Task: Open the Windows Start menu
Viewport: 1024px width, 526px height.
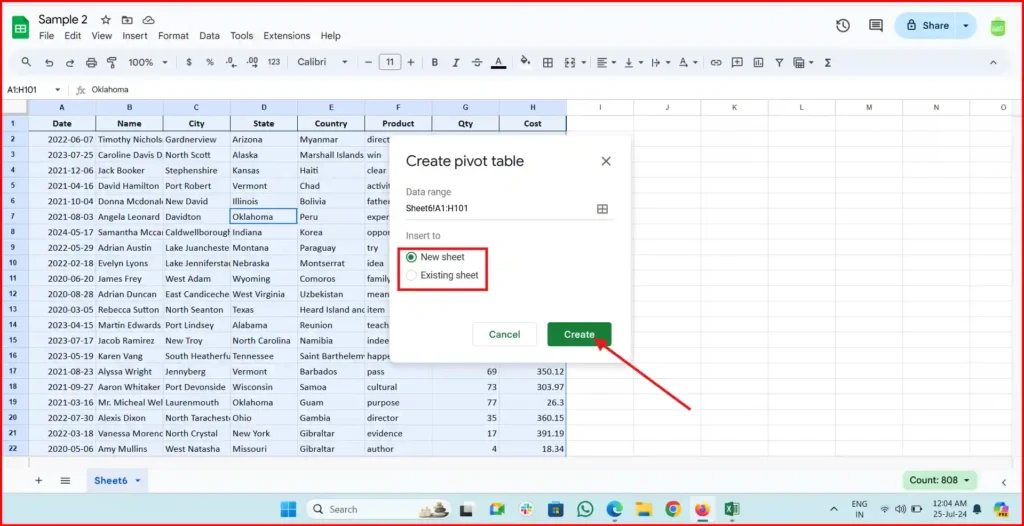Action: tap(288, 509)
